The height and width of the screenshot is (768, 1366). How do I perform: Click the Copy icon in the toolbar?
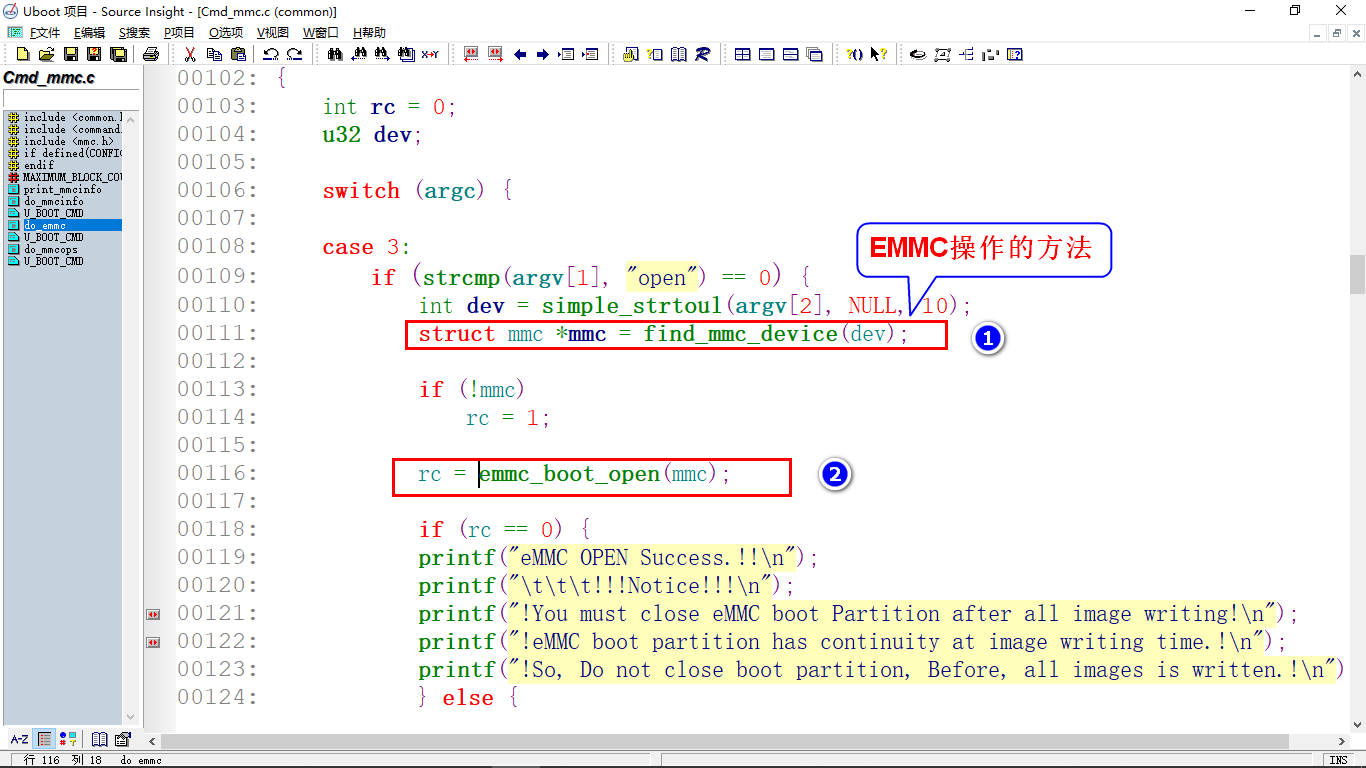coord(214,54)
